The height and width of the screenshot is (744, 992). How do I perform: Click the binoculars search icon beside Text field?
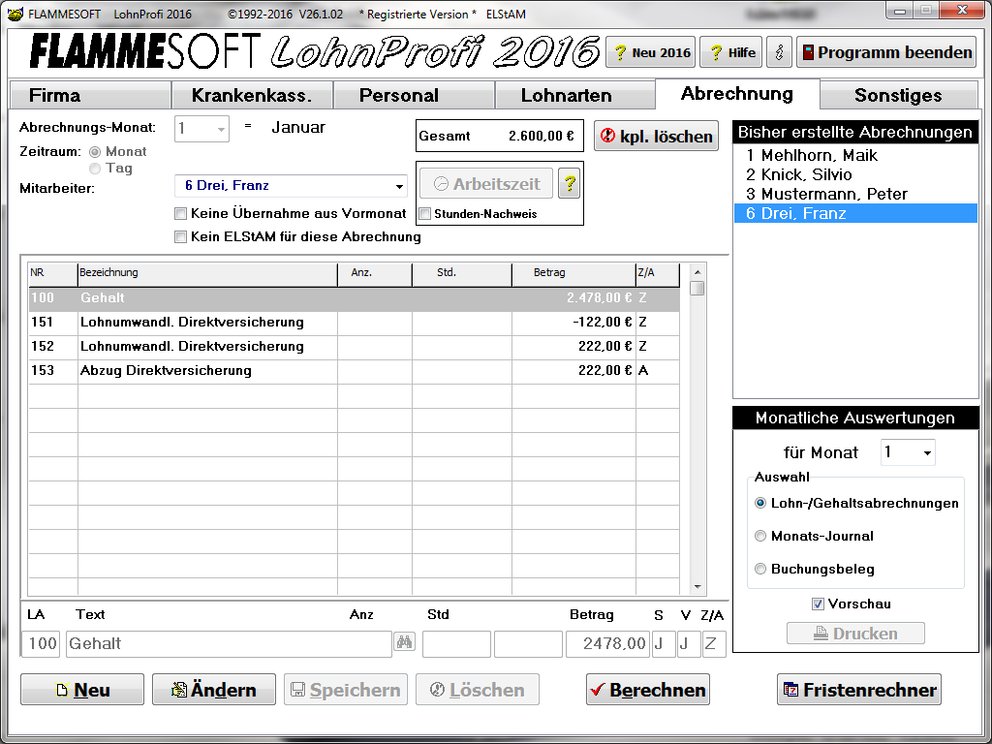(x=404, y=642)
